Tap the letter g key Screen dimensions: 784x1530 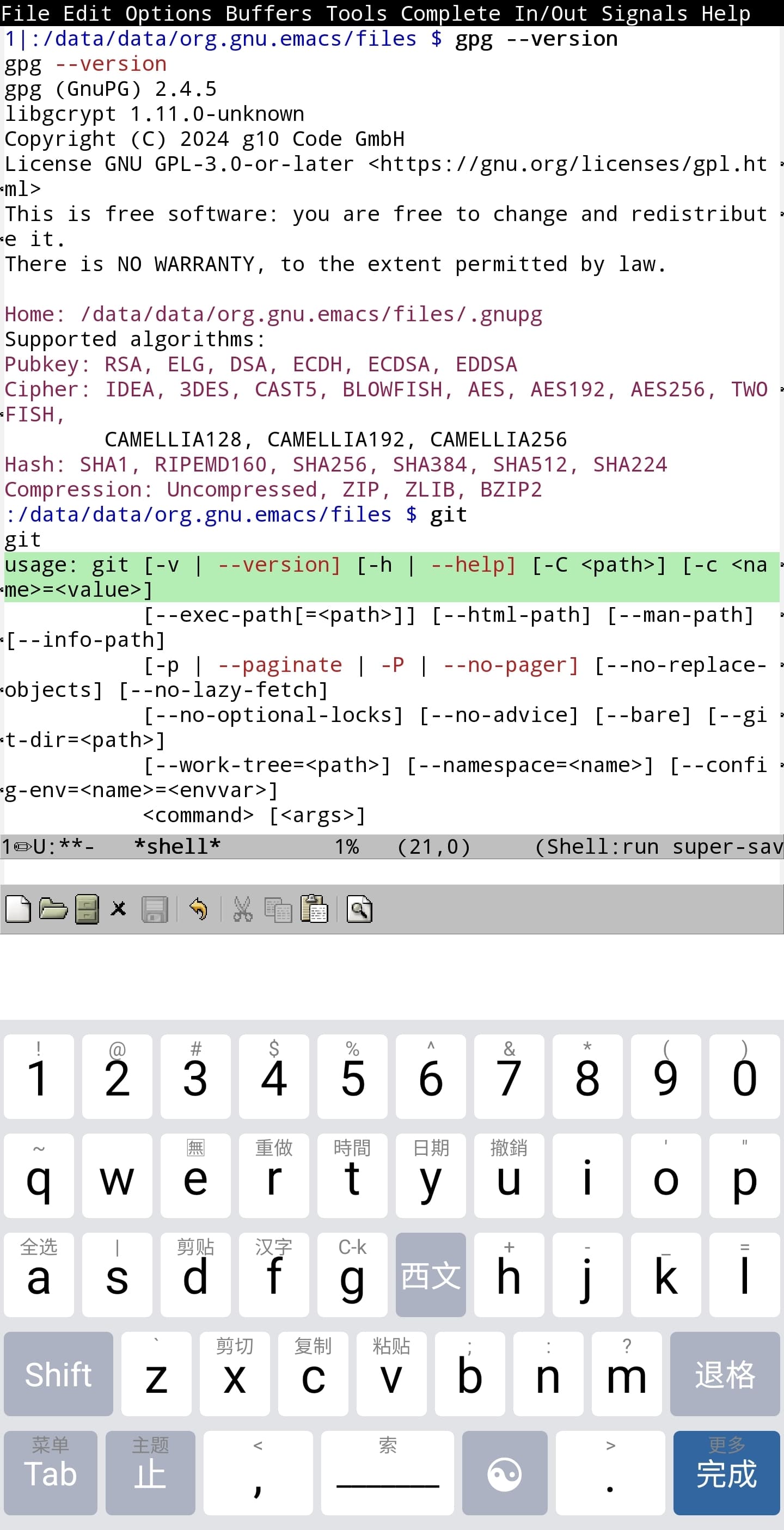point(352,1275)
